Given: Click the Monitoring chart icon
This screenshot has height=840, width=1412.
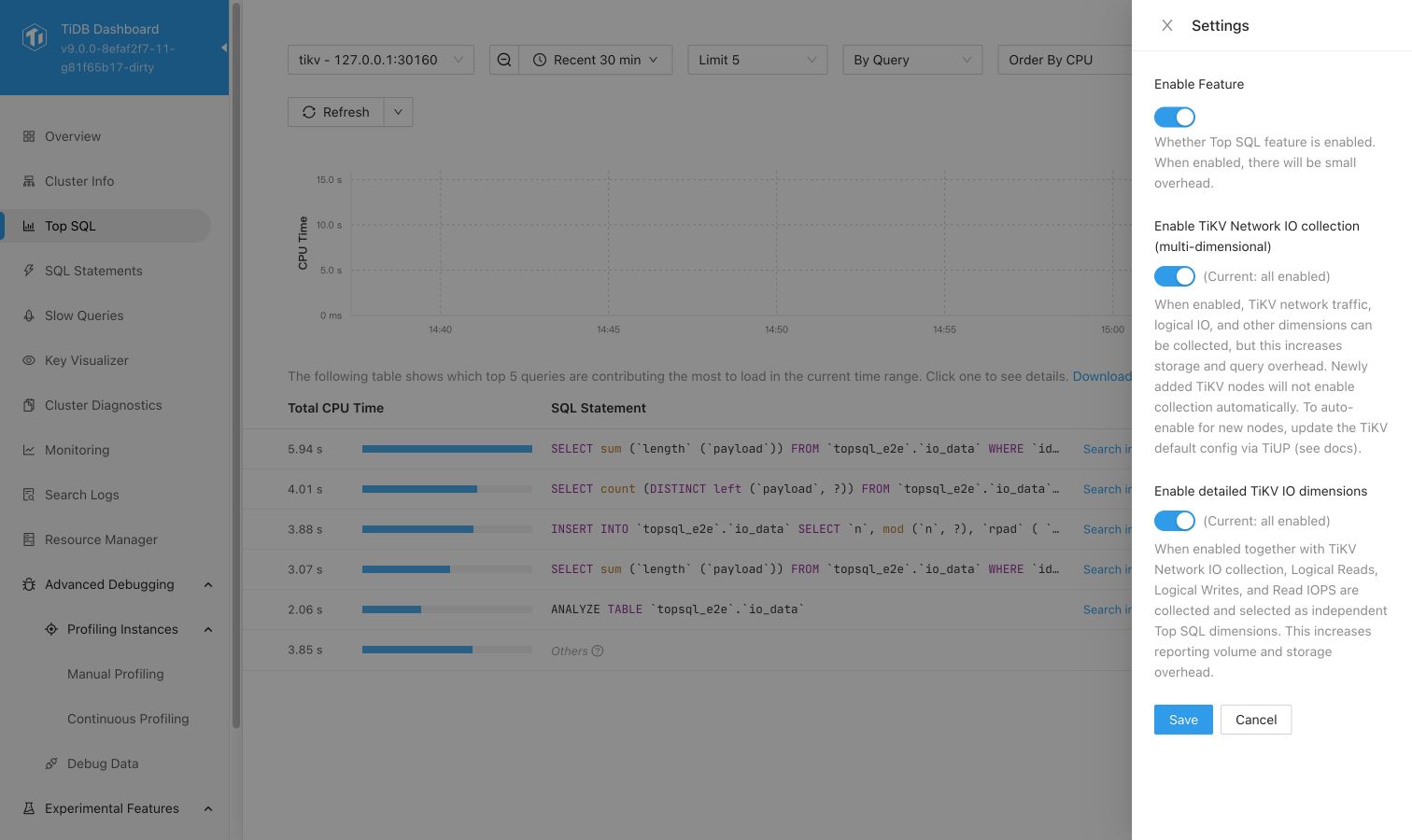Looking at the screenshot, I should pos(29,450).
